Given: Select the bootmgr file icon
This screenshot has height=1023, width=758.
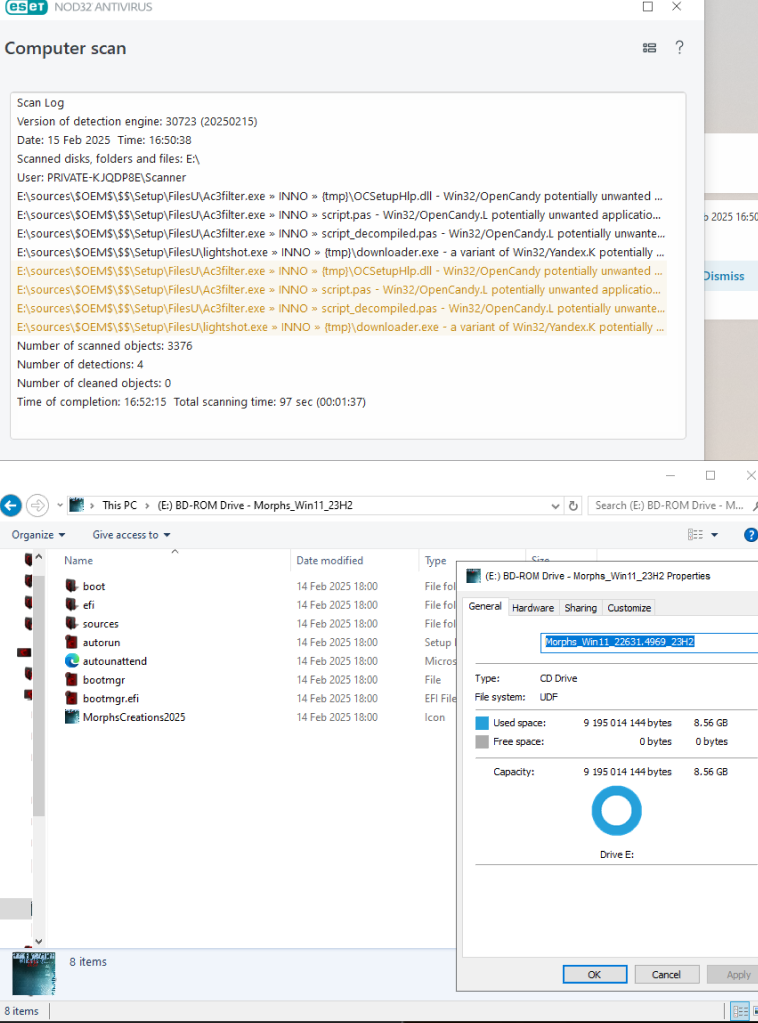Looking at the screenshot, I should pos(72,679).
